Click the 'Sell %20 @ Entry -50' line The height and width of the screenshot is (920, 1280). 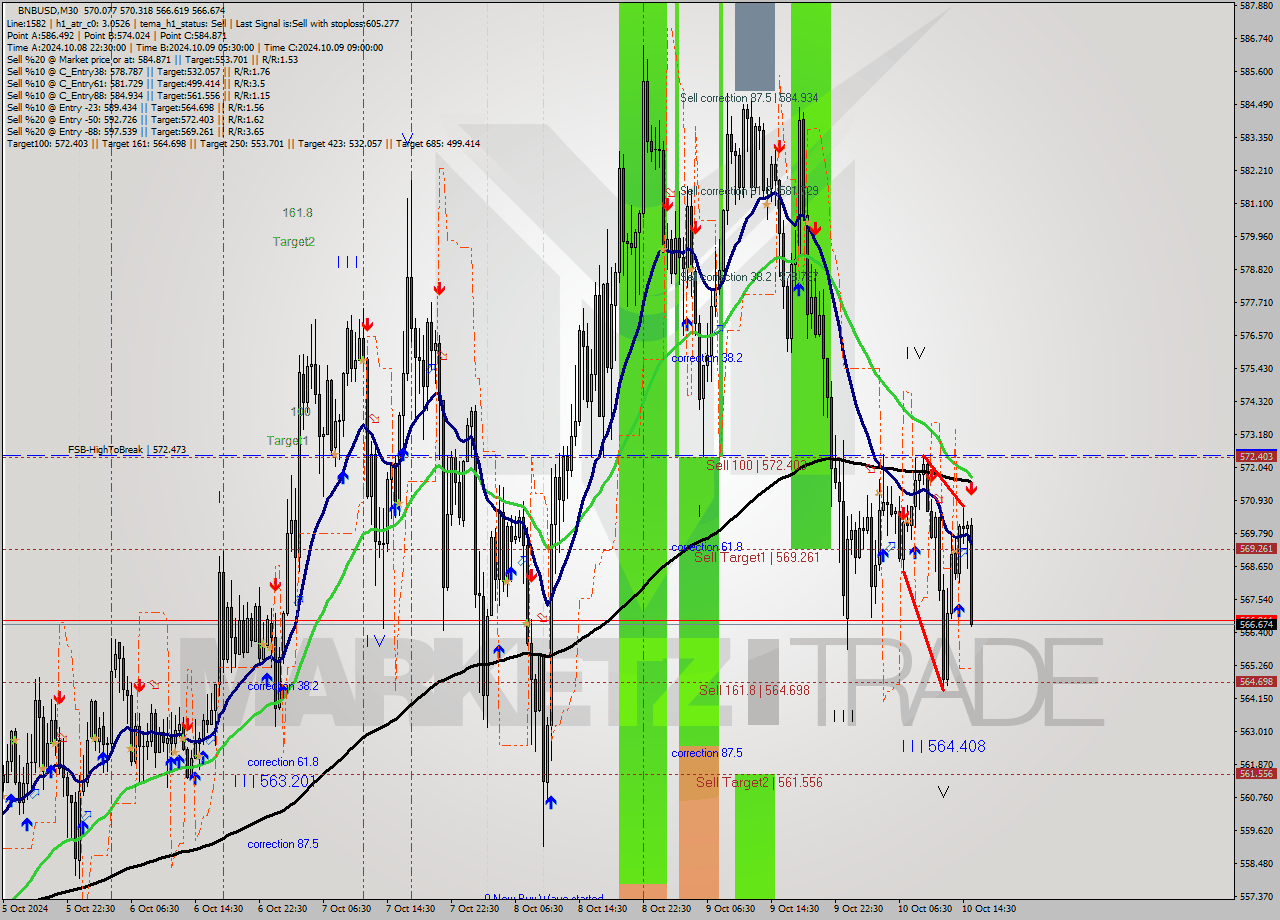click(x=135, y=119)
